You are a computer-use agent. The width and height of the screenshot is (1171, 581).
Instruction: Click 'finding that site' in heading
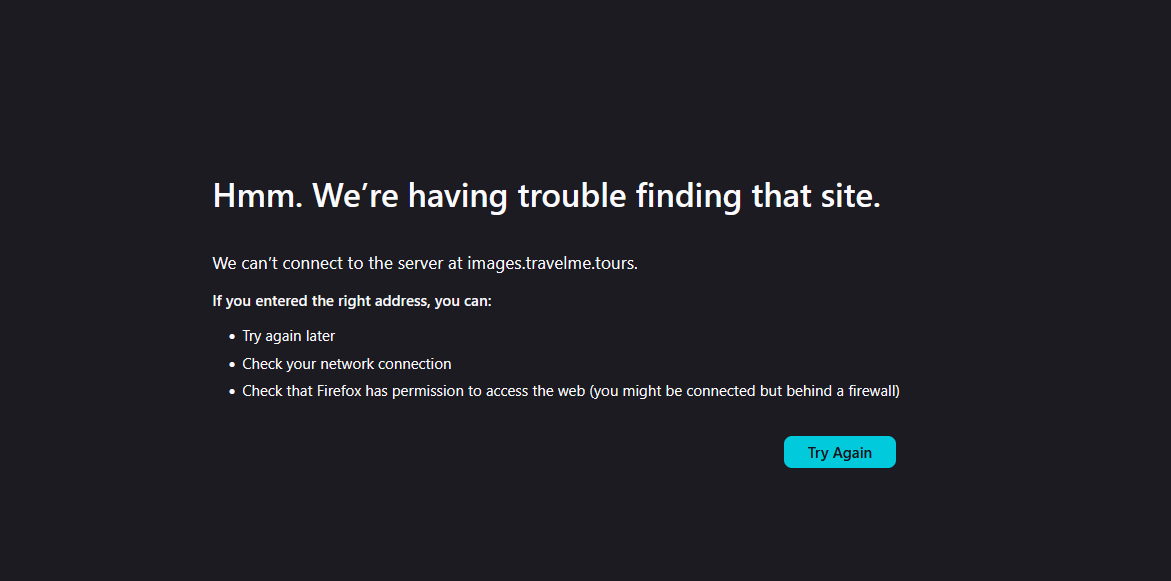coord(758,196)
